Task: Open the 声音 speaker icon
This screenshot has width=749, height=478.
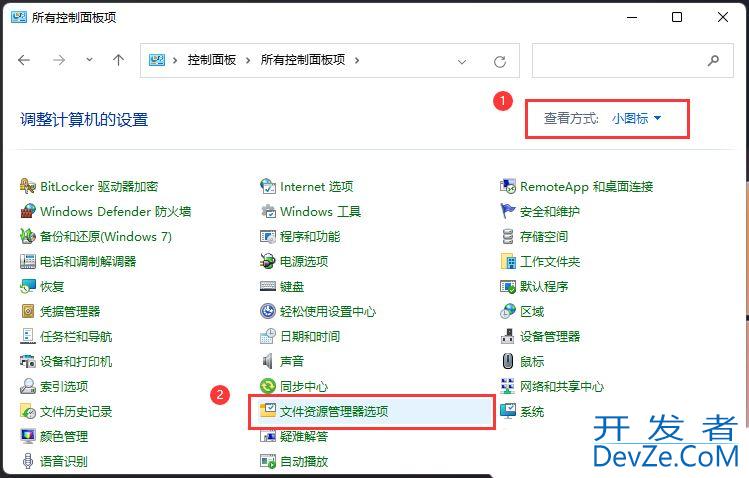Action: pyautogui.click(x=268, y=361)
